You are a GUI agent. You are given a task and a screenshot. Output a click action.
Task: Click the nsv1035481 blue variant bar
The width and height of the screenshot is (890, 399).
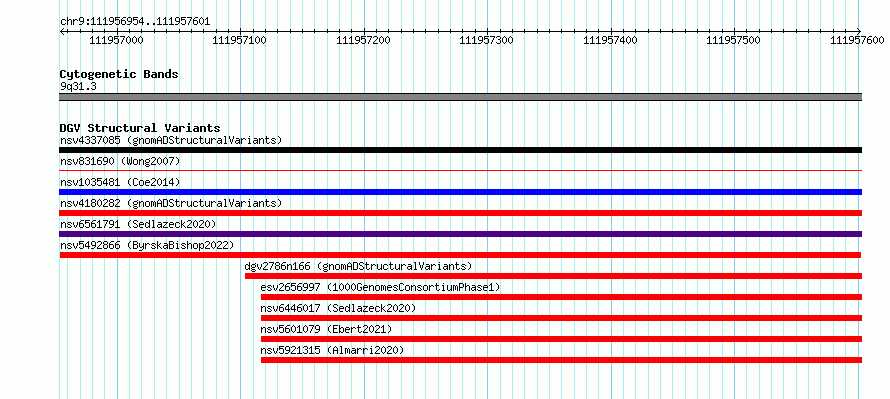460,192
